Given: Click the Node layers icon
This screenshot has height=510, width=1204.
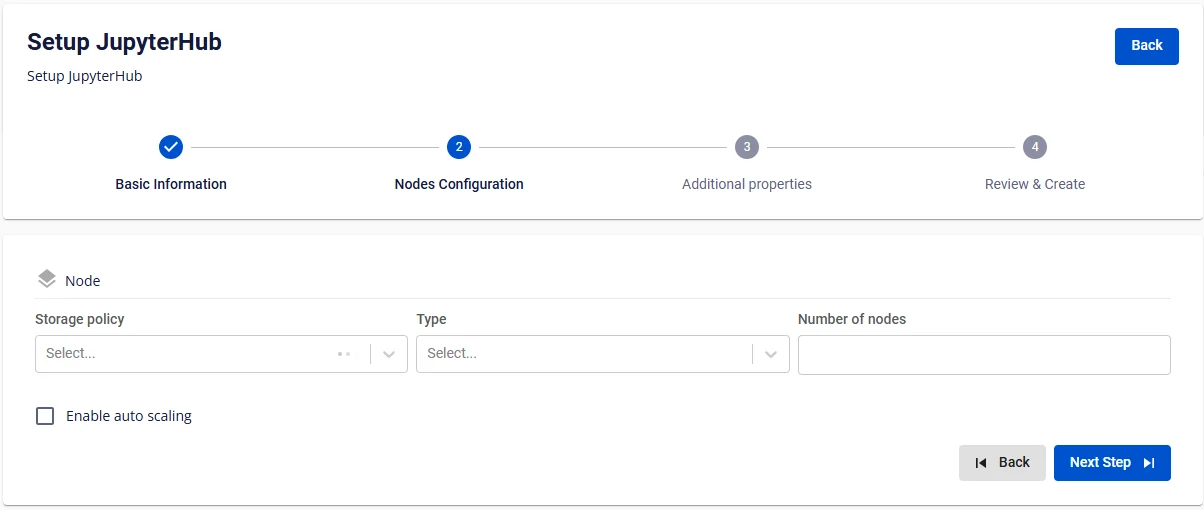Looking at the screenshot, I should pyautogui.click(x=46, y=280).
